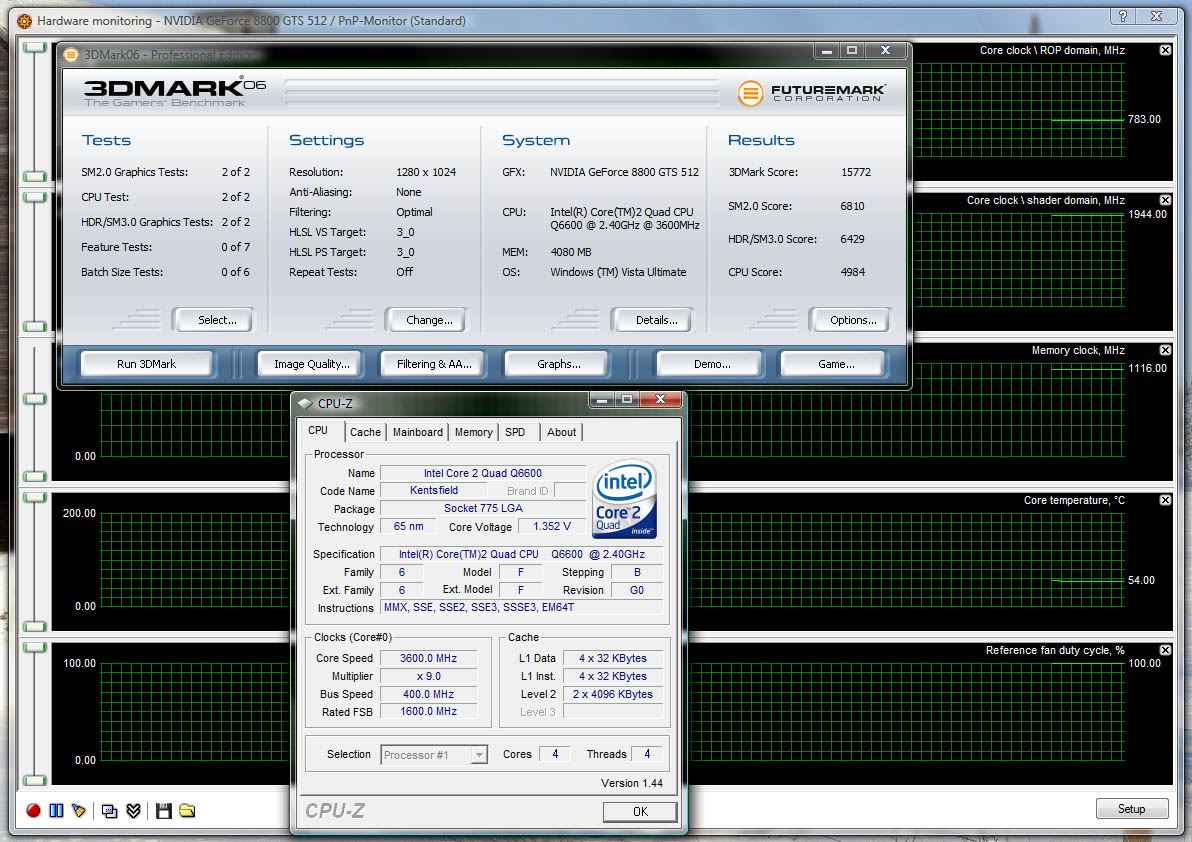Open the Processor #1 selection dropdown
Image resolution: width=1192 pixels, height=842 pixels.
coord(479,755)
